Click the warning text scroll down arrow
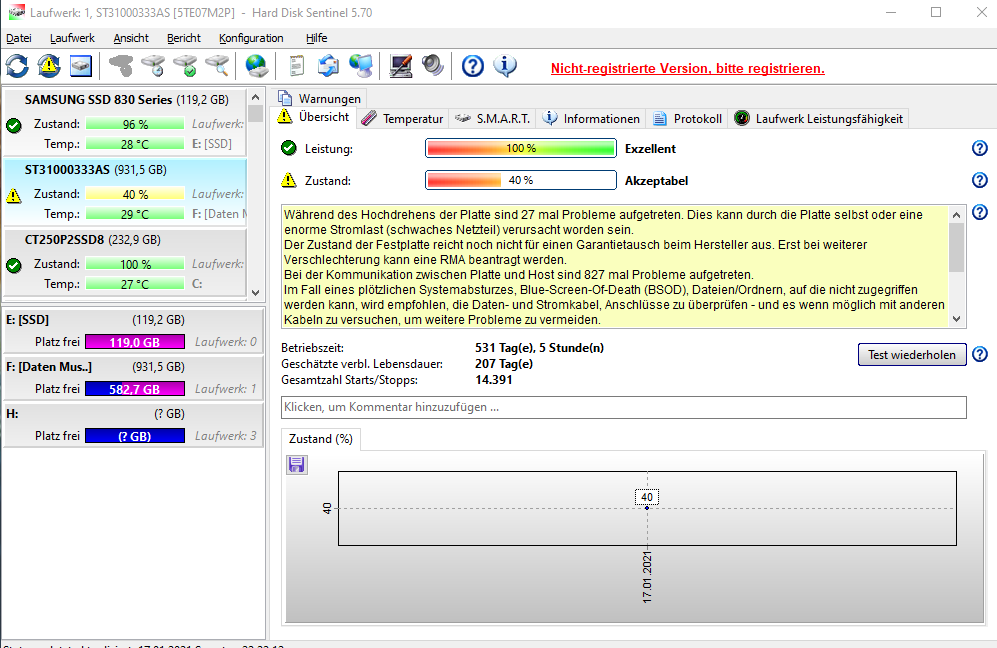The width and height of the screenshot is (997, 648). pyautogui.click(x=957, y=319)
